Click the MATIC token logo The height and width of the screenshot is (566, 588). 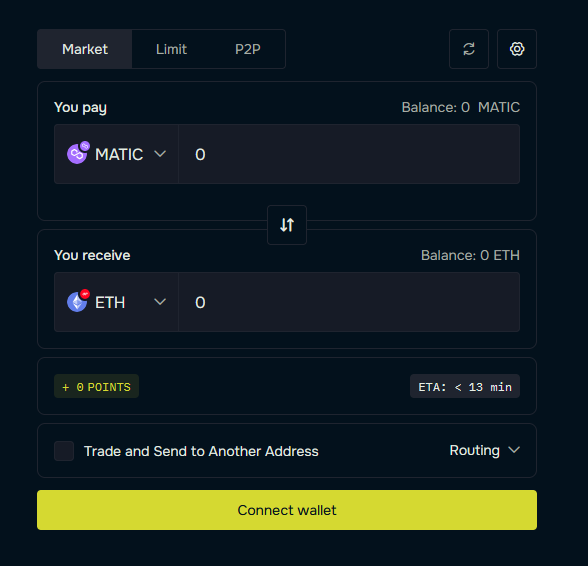click(77, 154)
